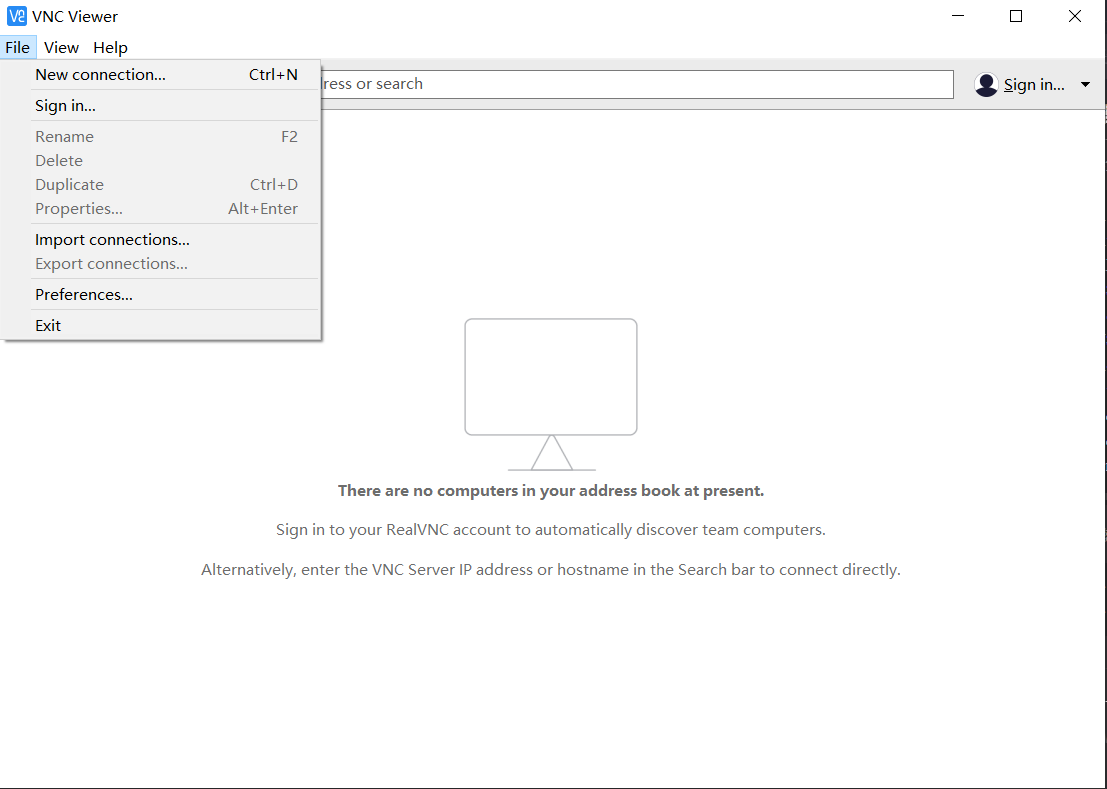Open Preferences... from the File menu
1107x789 pixels.
tap(84, 295)
